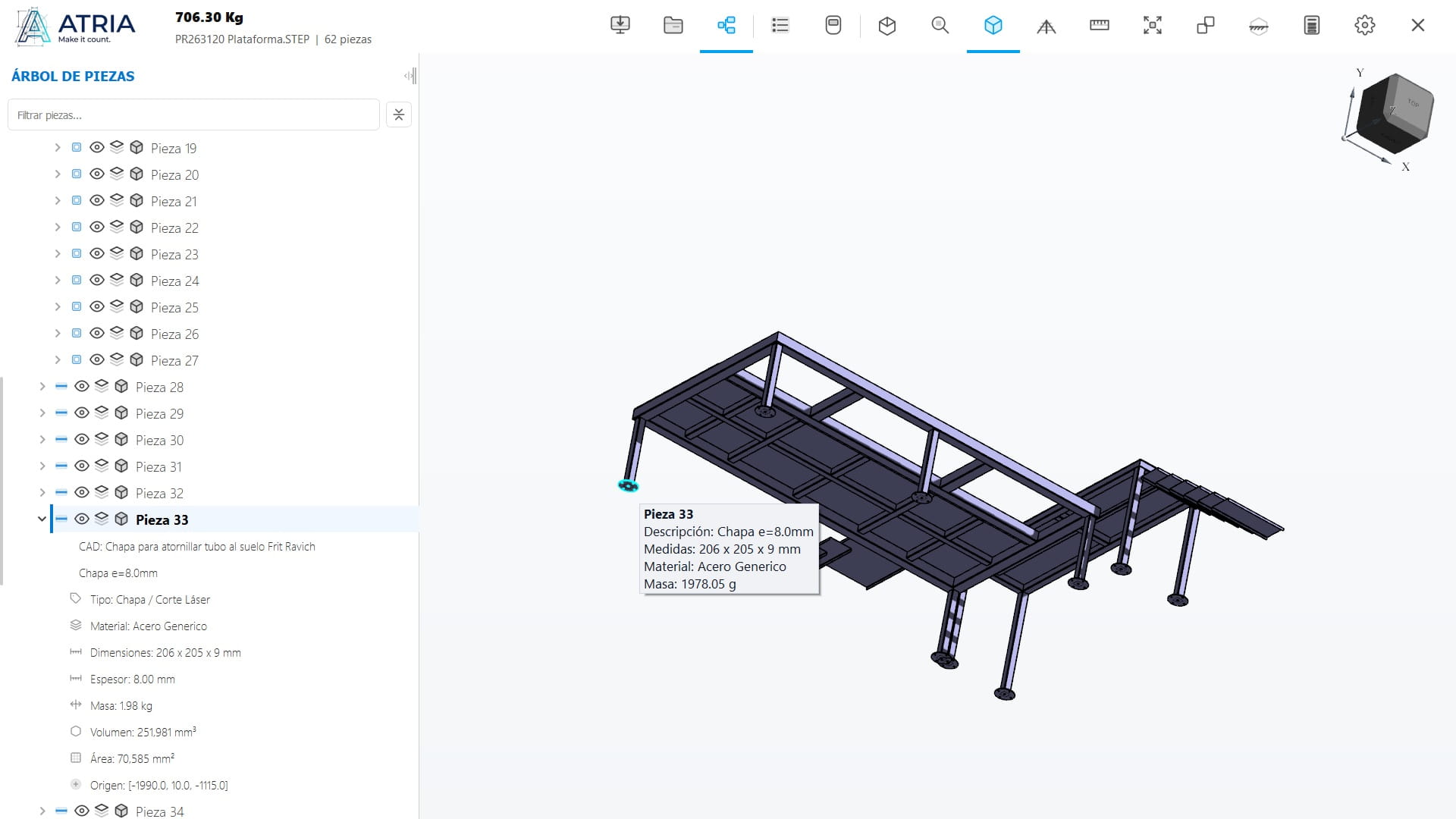Viewport: 1456px width, 819px height.
Task: Click the perspective grid icon in toolbar
Action: click(x=1046, y=27)
